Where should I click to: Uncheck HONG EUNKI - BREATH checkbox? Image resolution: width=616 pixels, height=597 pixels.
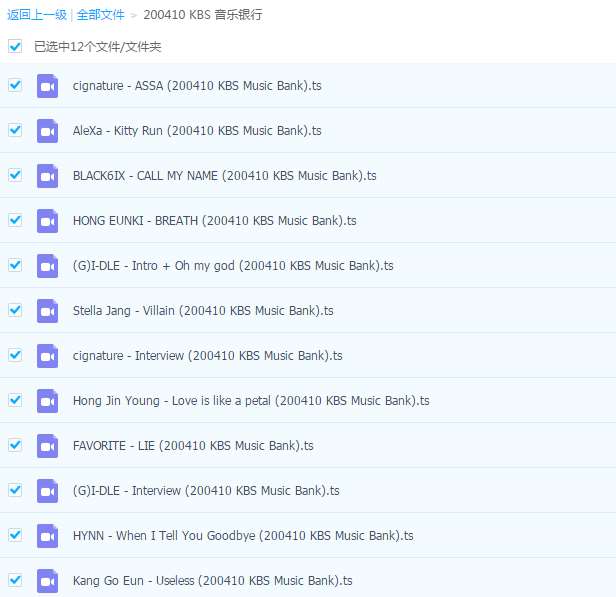click(15, 220)
